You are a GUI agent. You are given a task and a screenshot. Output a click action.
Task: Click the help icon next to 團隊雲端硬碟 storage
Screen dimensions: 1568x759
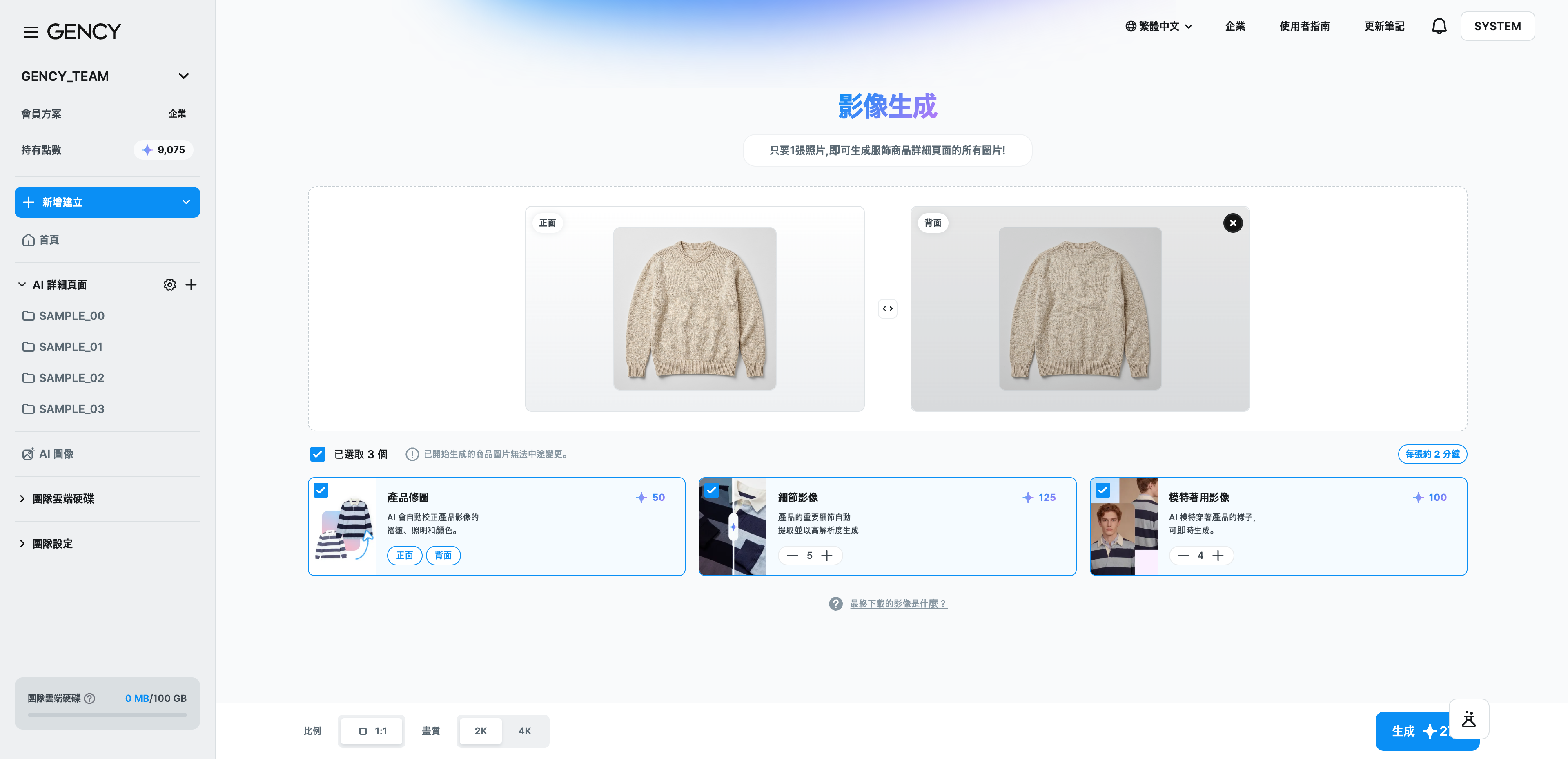tap(89, 698)
